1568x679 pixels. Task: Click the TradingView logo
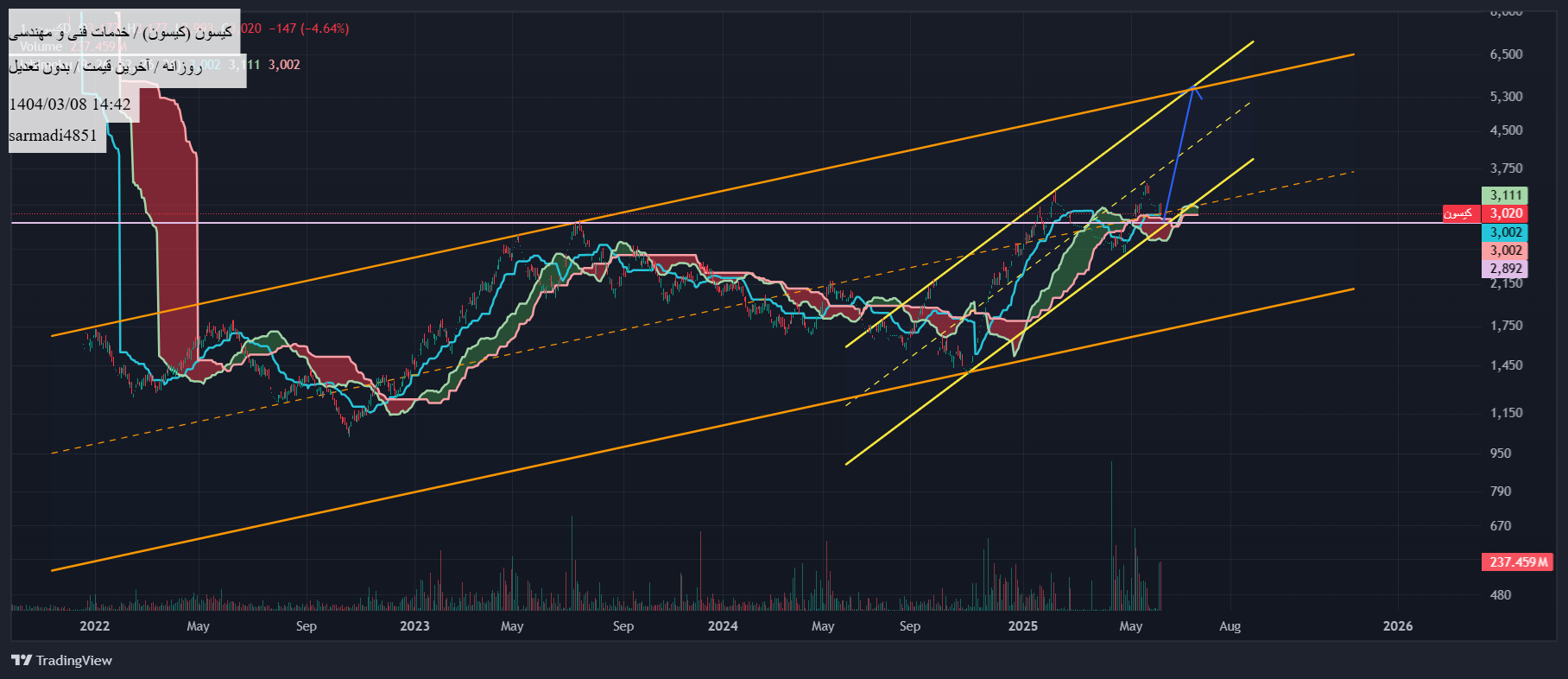click(61, 661)
